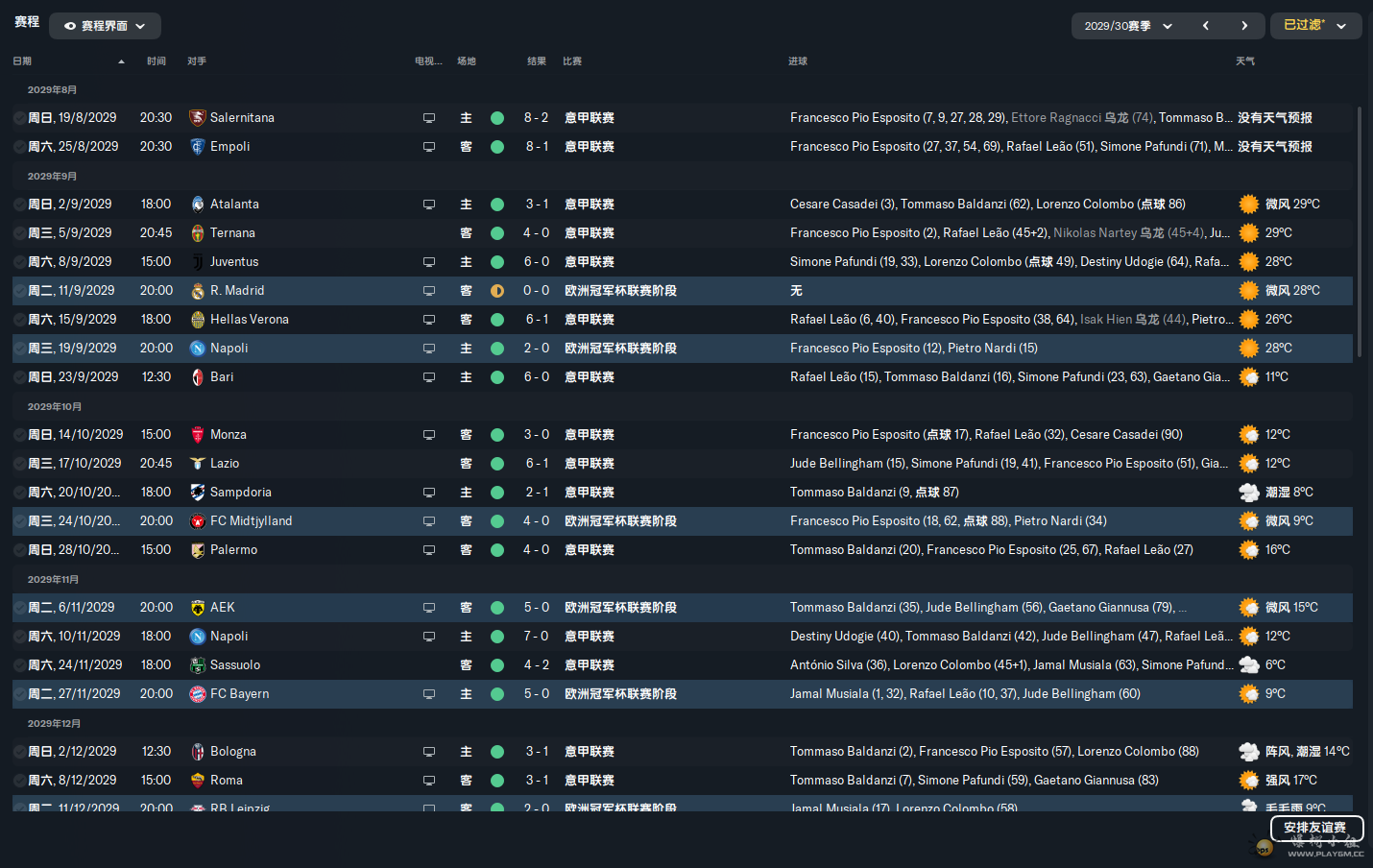The height and width of the screenshot is (868, 1373).
Task: Select 没有天气预报 on Empoli row
Action: click(x=1275, y=147)
